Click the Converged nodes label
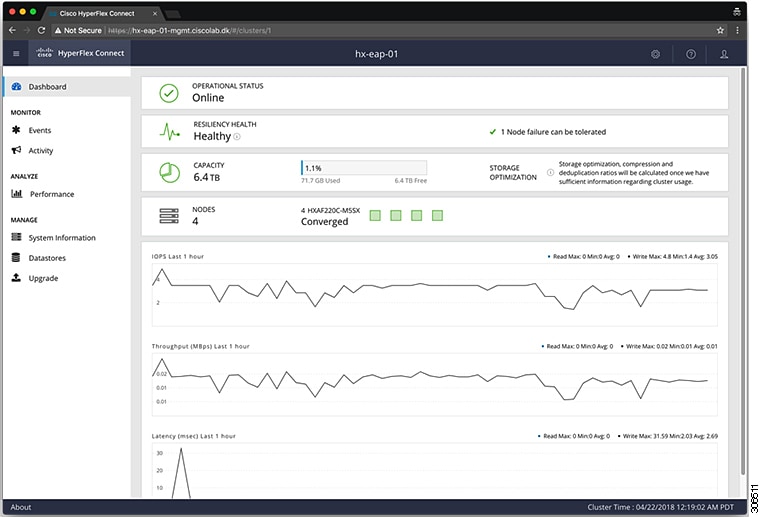This screenshot has height=517, width=761. click(324, 221)
